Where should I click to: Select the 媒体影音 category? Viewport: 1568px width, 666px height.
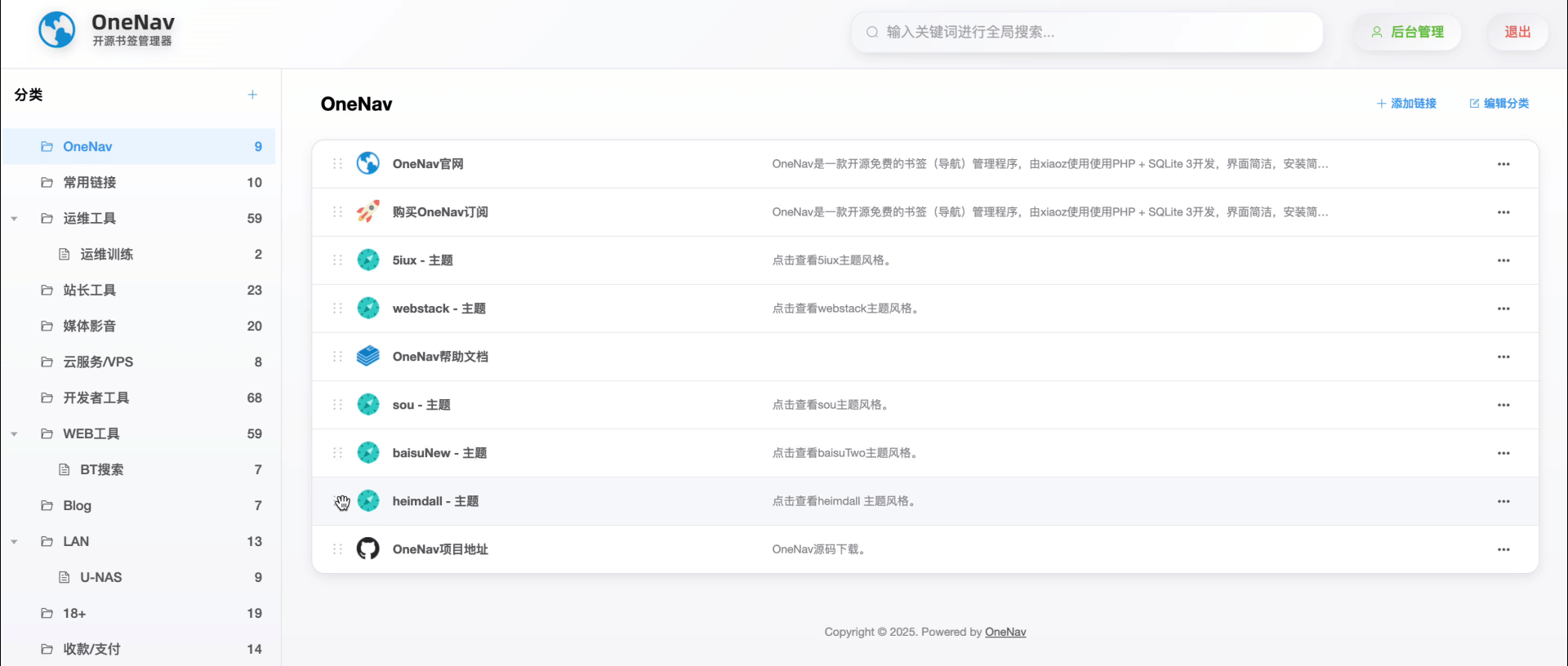(139, 326)
